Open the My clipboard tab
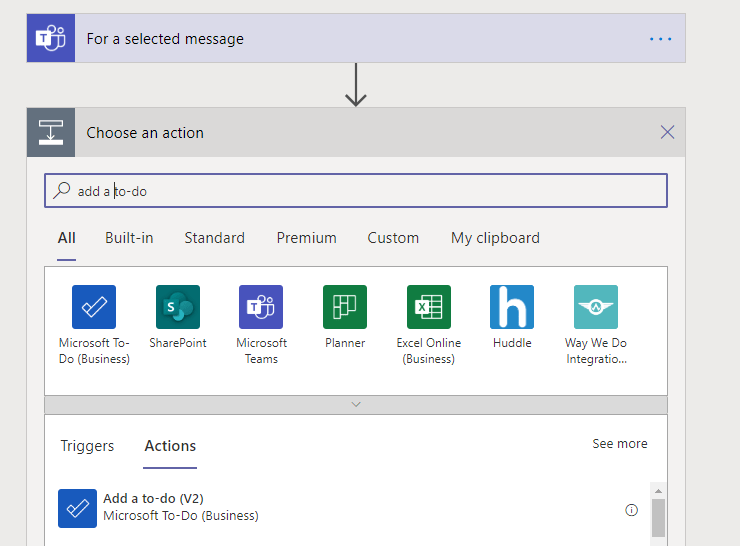The height and width of the screenshot is (546, 740). [495, 238]
